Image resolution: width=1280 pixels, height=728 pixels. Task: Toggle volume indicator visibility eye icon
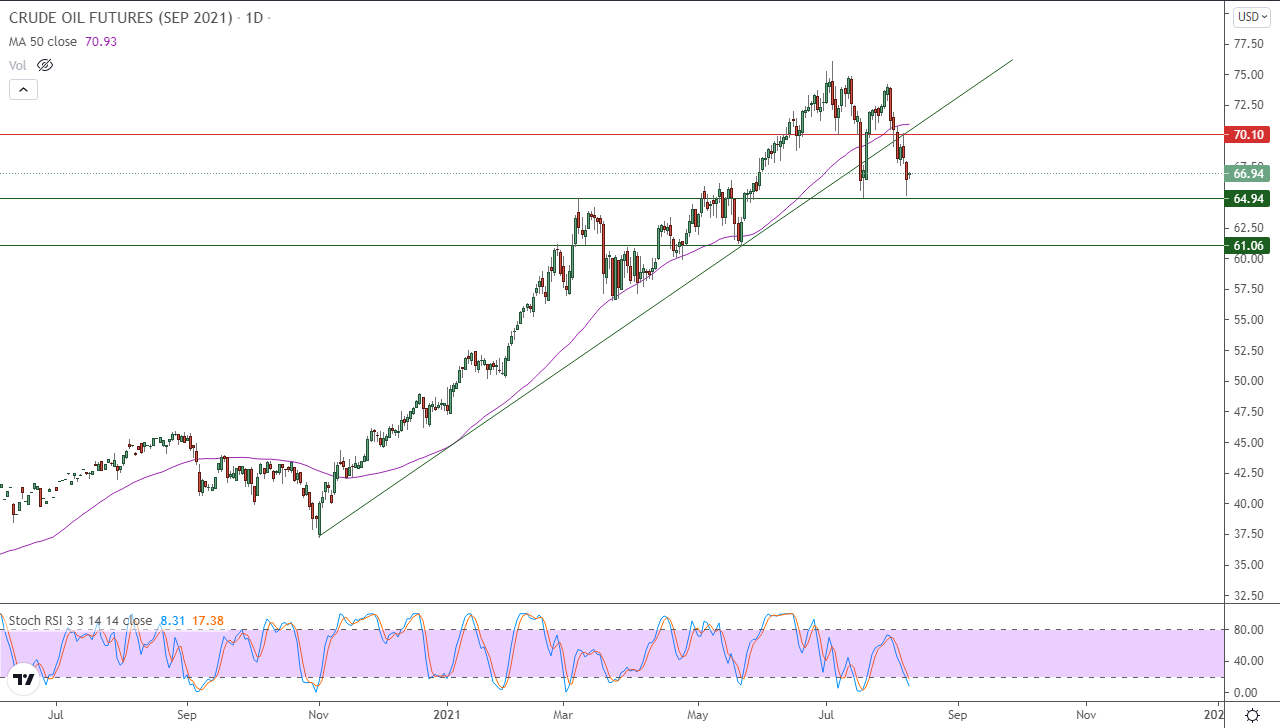pyautogui.click(x=45, y=65)
